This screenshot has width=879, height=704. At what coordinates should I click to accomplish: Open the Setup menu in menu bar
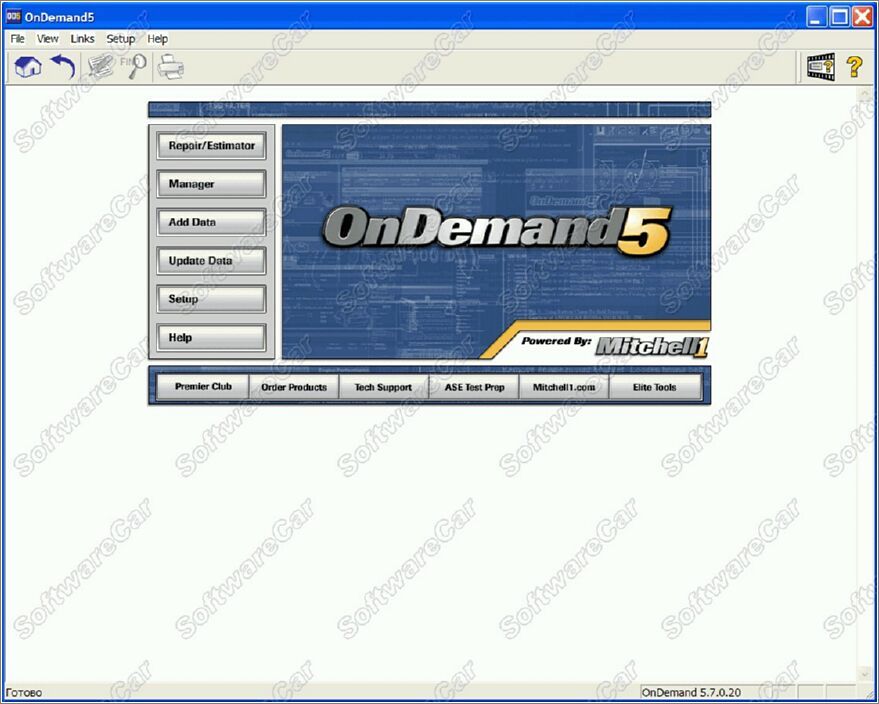coord(121,39)
